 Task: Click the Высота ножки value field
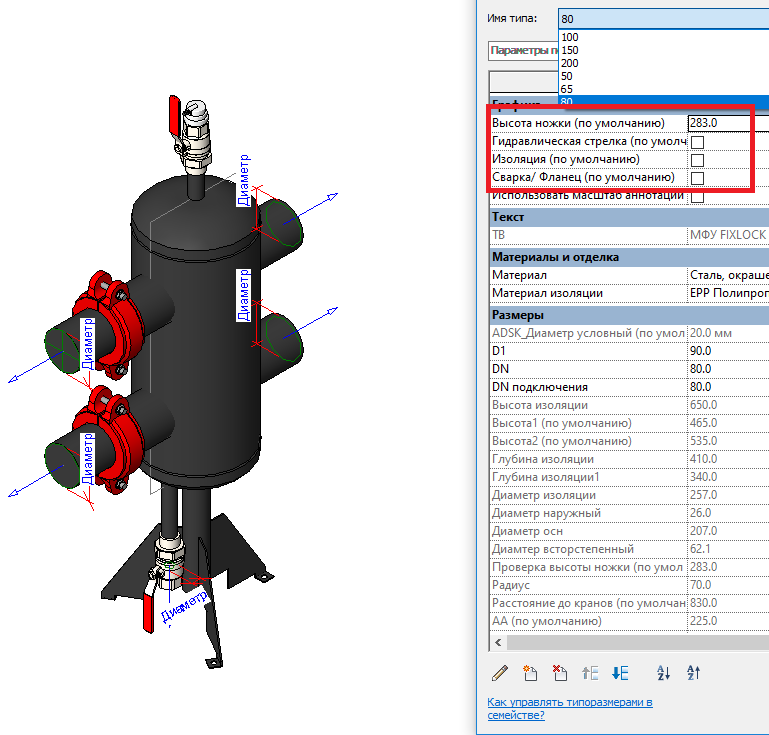tap(727, 123)
